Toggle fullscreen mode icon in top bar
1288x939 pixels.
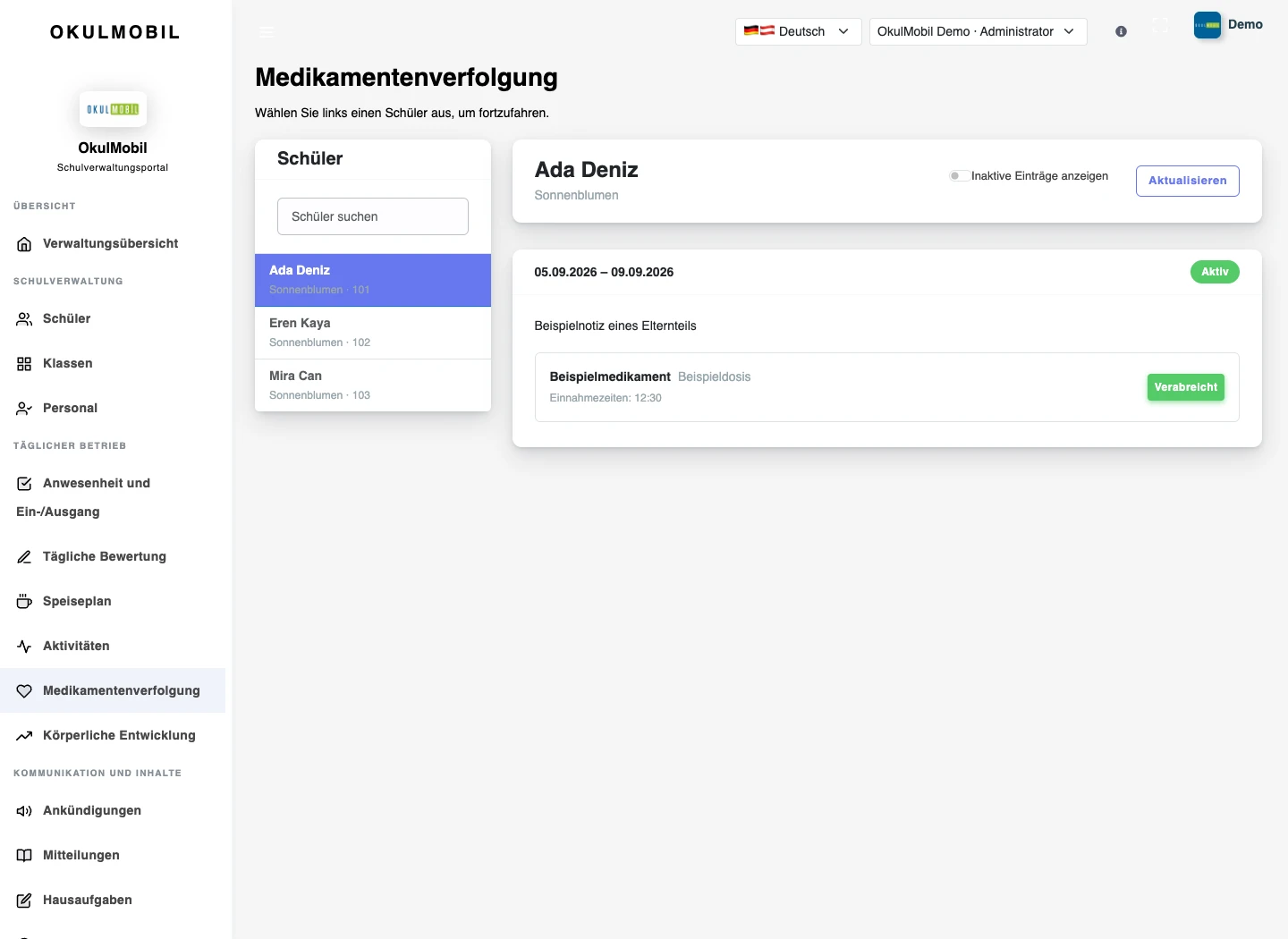click(1160, 25)
